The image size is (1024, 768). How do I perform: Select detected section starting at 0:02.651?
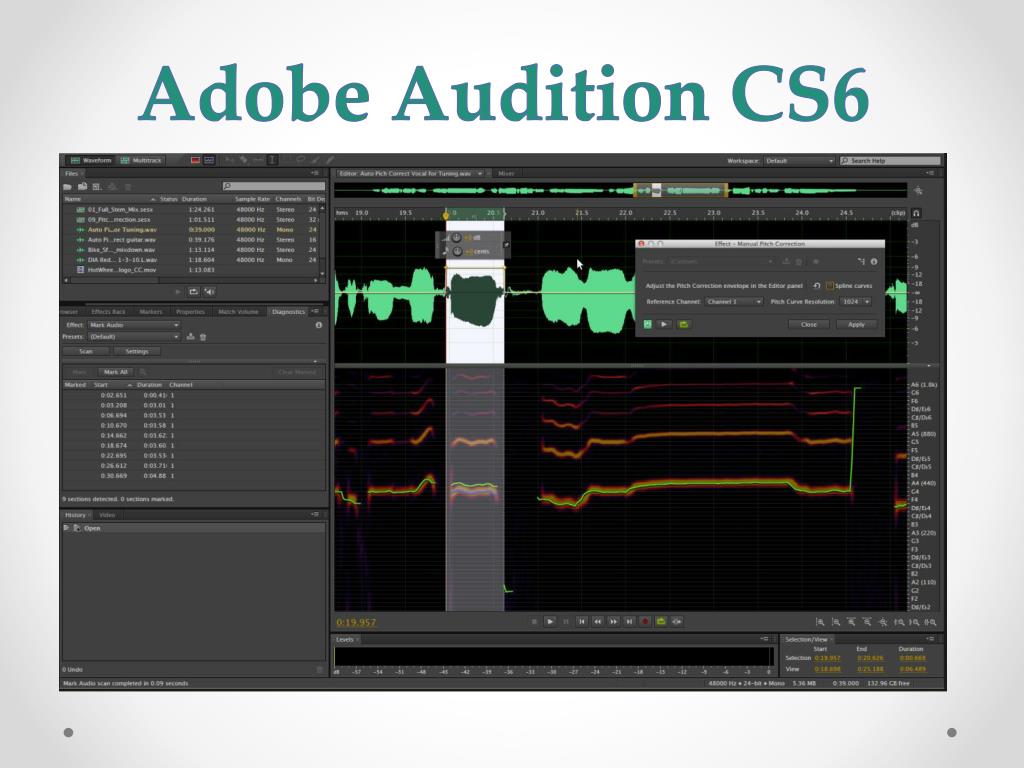pos(193,395)
